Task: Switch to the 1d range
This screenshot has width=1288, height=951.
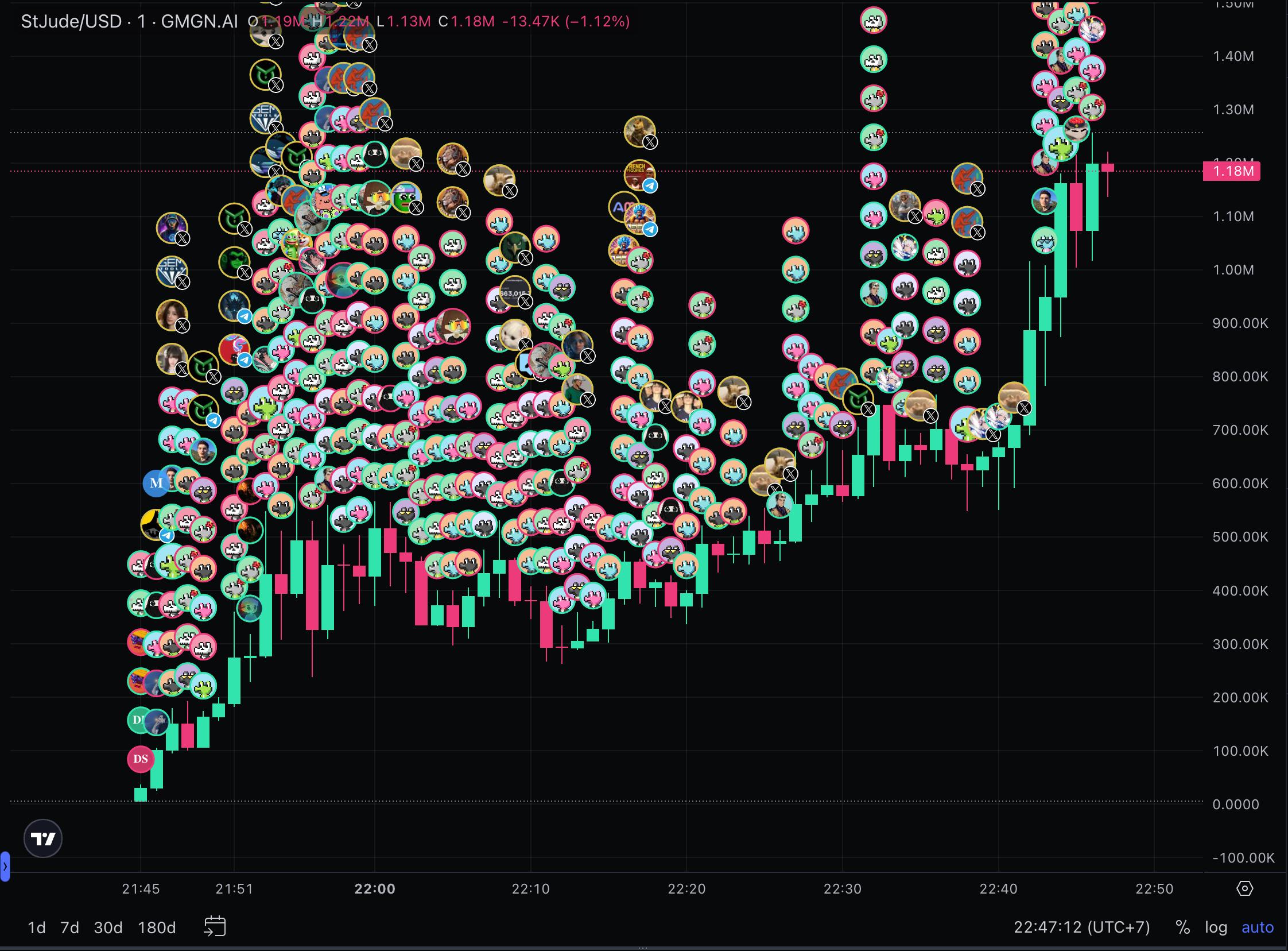Action: pos(37,927)
